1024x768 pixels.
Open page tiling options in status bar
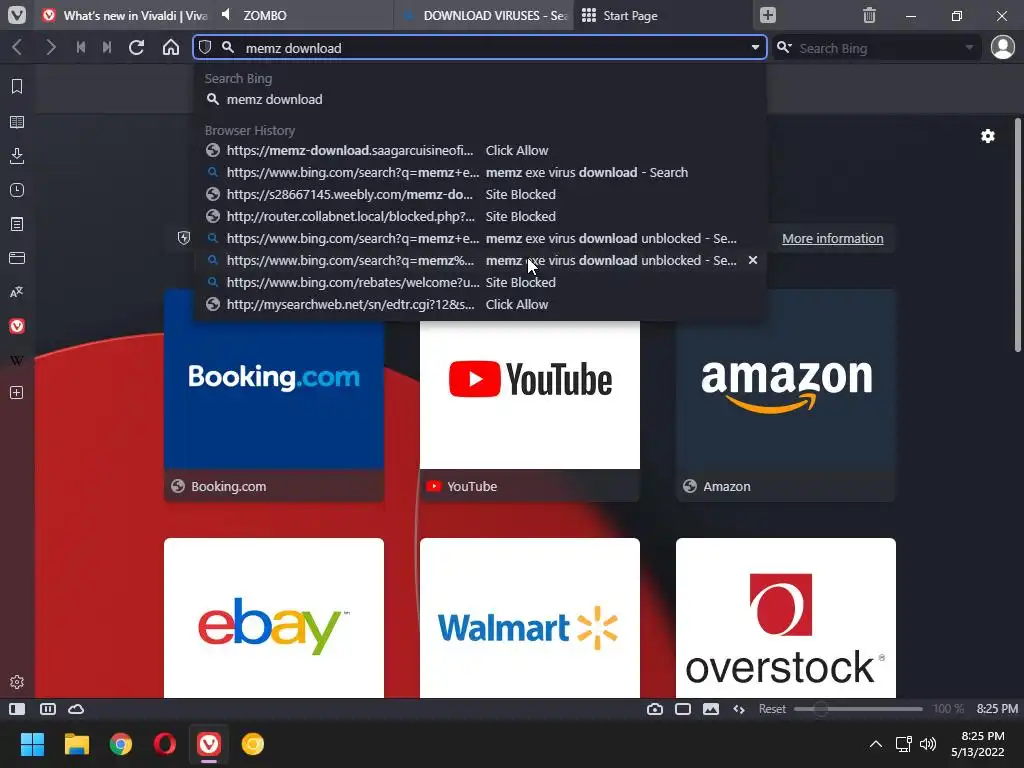pos(683,709)
